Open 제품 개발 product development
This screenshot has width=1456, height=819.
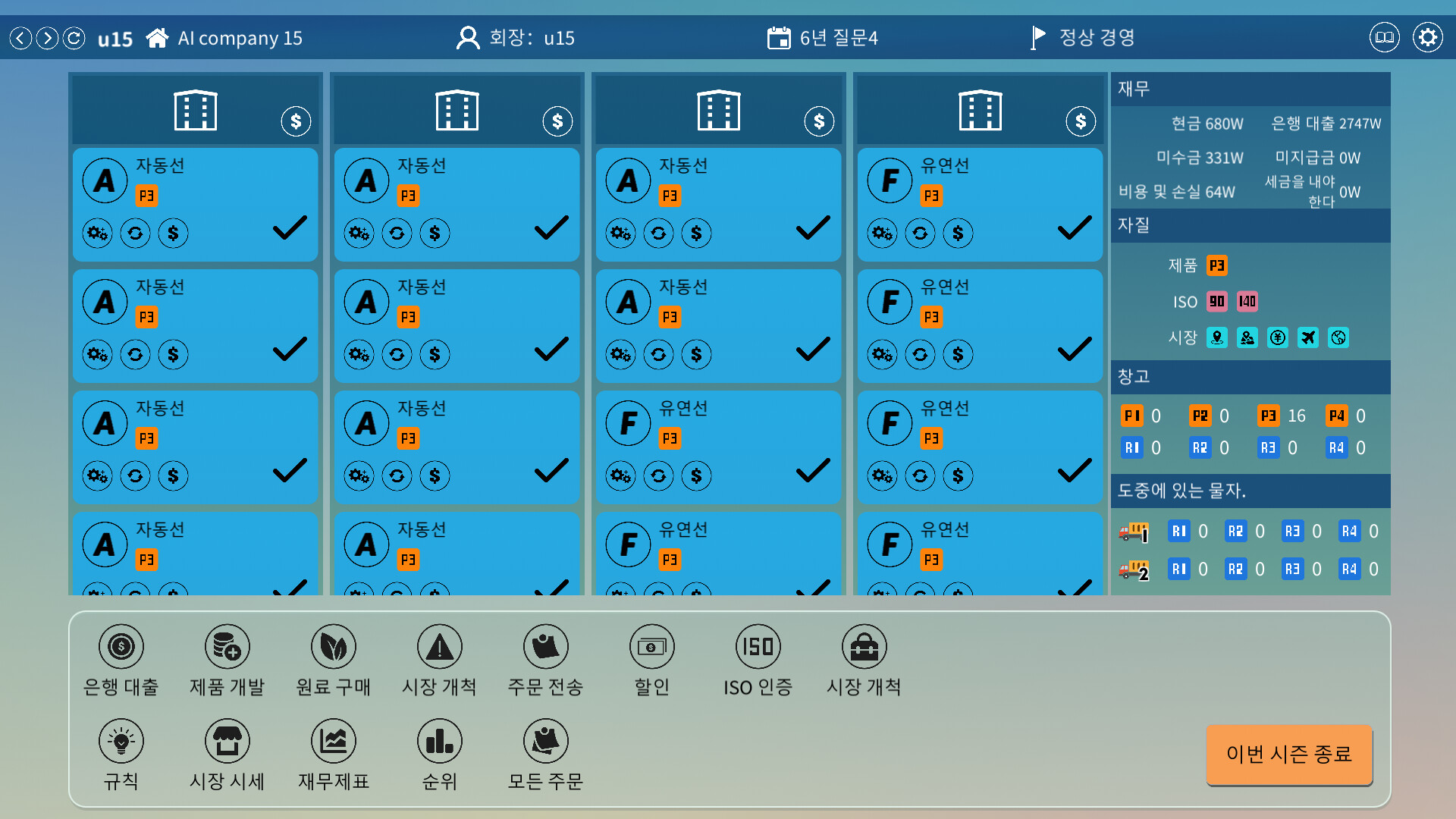(227, 647)
